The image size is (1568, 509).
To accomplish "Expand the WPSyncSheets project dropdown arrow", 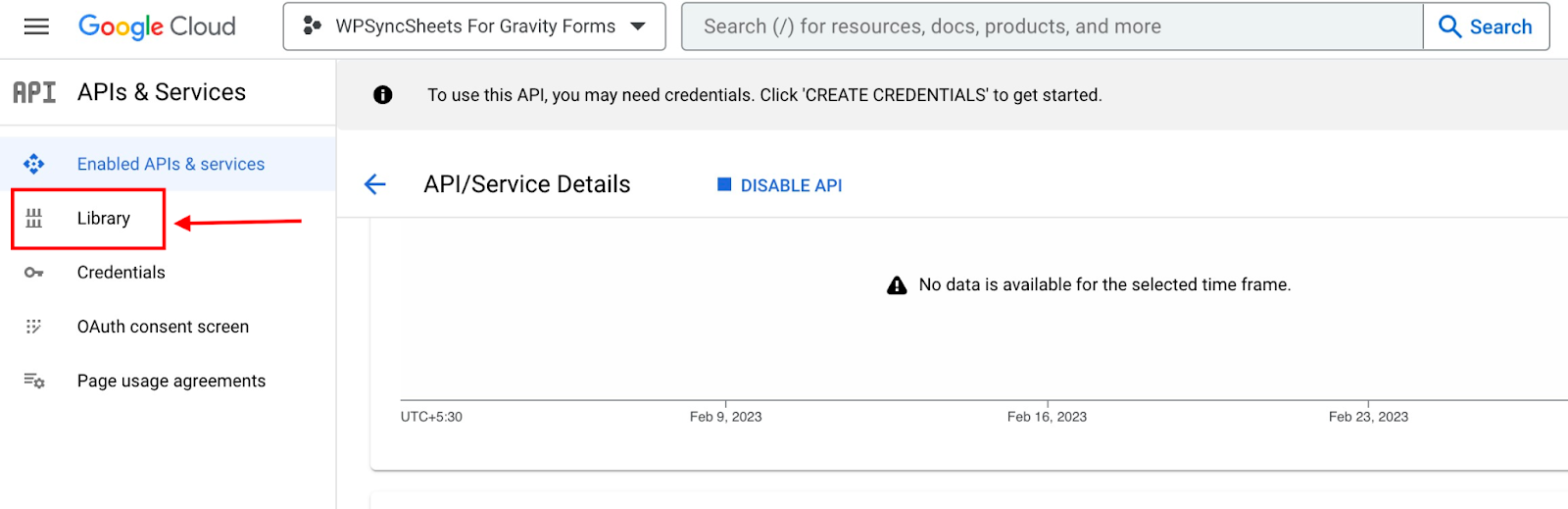I will click(637, 27).
